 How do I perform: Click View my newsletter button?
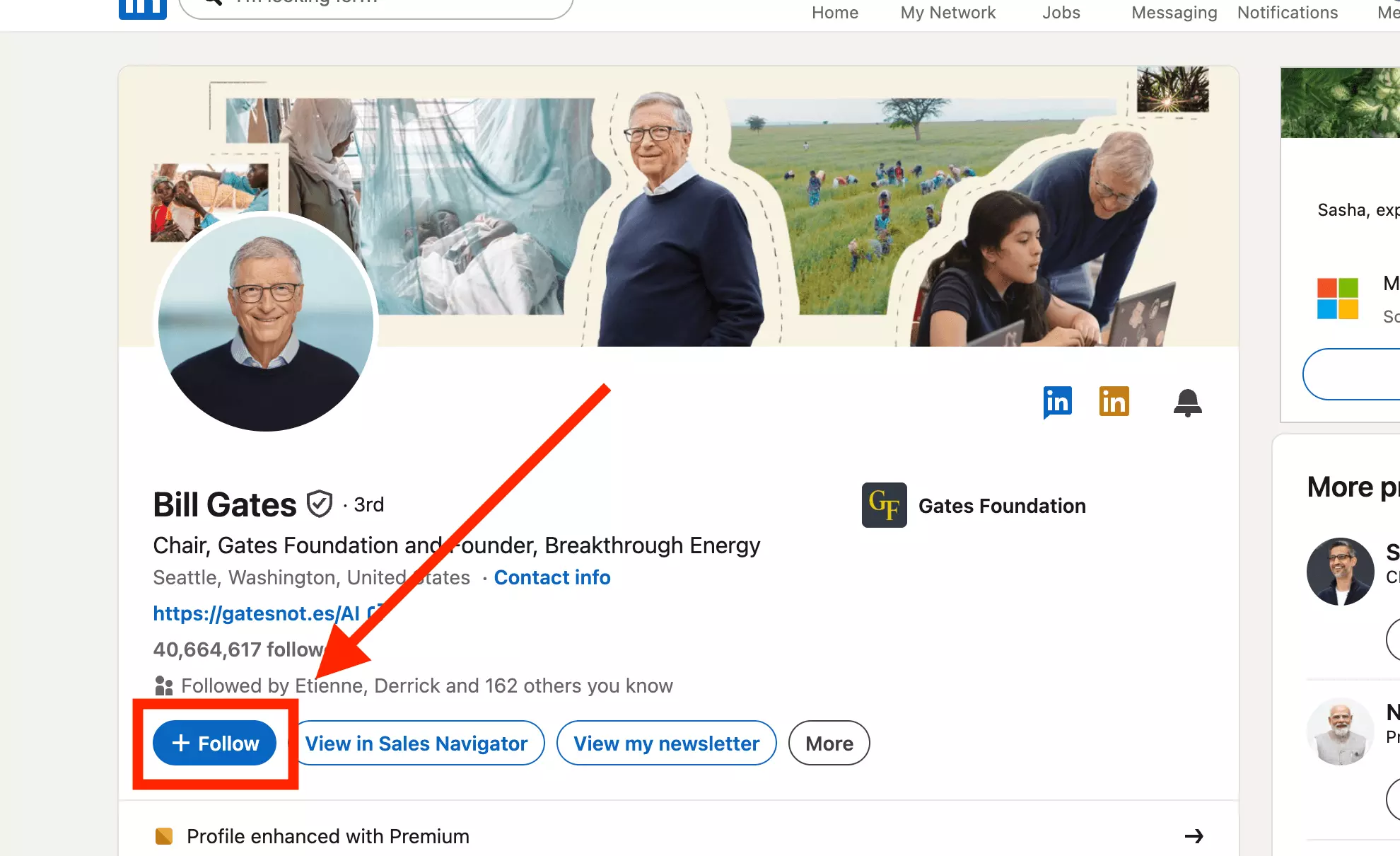[x=667, y=743]
